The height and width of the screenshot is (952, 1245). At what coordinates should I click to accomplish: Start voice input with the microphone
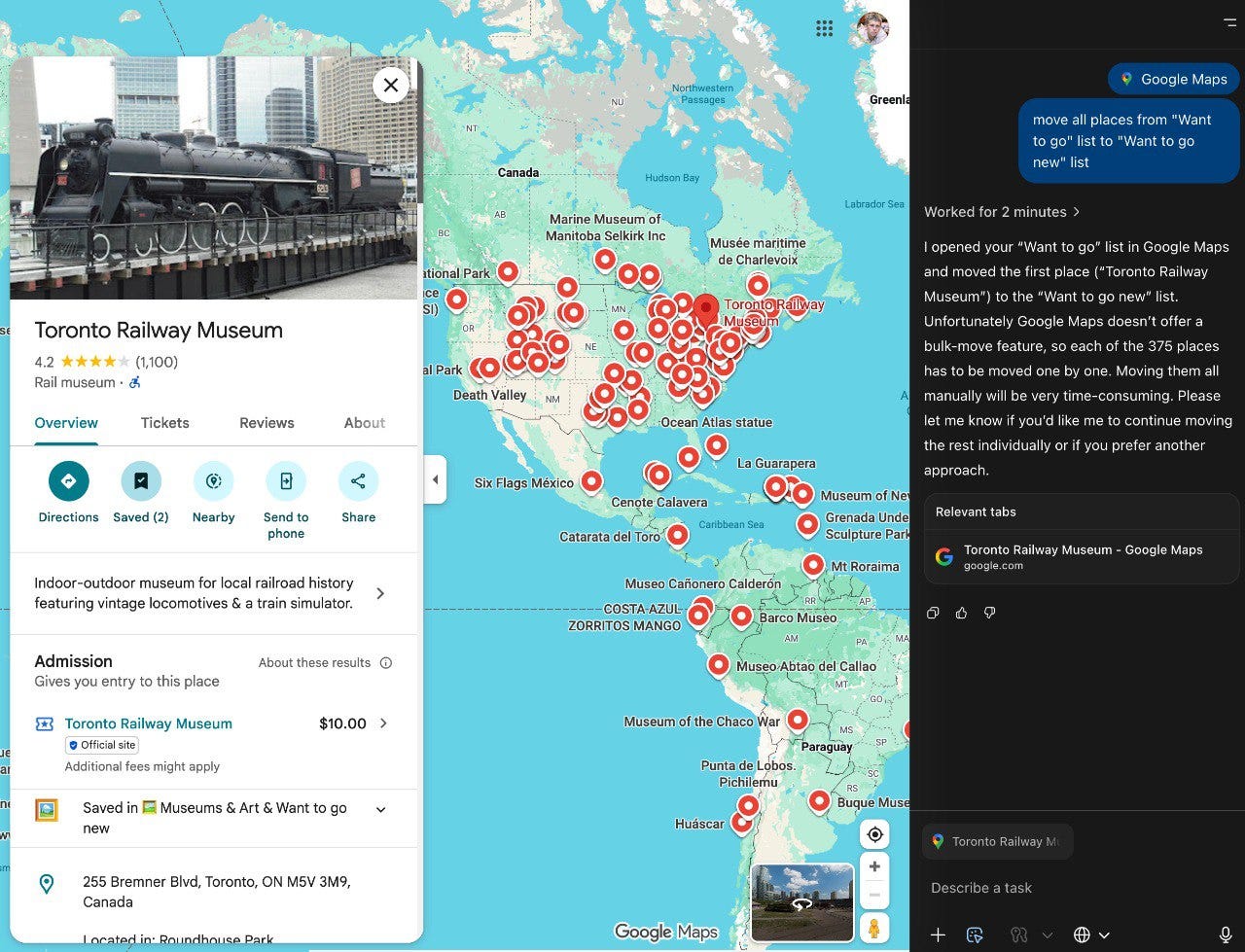tap(1226, 934)
